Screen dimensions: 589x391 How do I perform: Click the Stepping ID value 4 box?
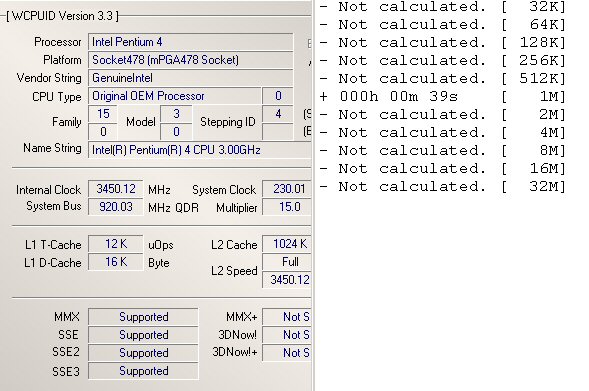click(x=278, y=114)
